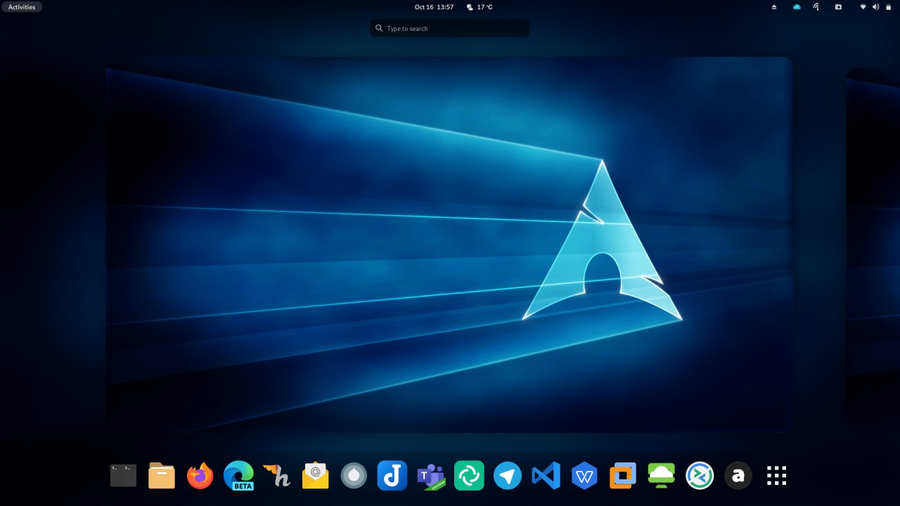Launch Visual Studio Code
Viewport: 900px width, 506px height.
click(x=546, y=476)
